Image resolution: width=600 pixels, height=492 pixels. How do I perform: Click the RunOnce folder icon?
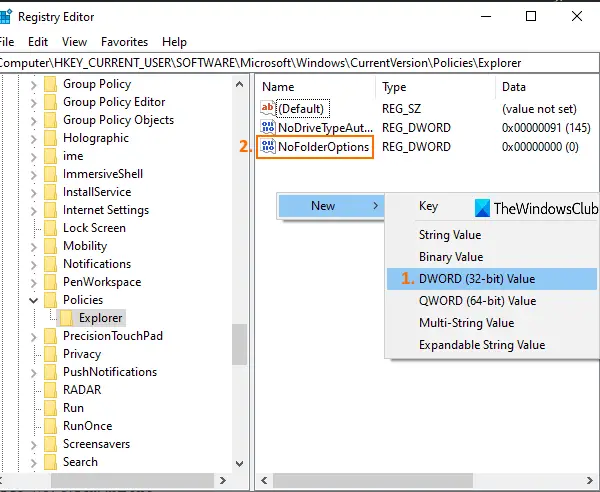point(51,425)
